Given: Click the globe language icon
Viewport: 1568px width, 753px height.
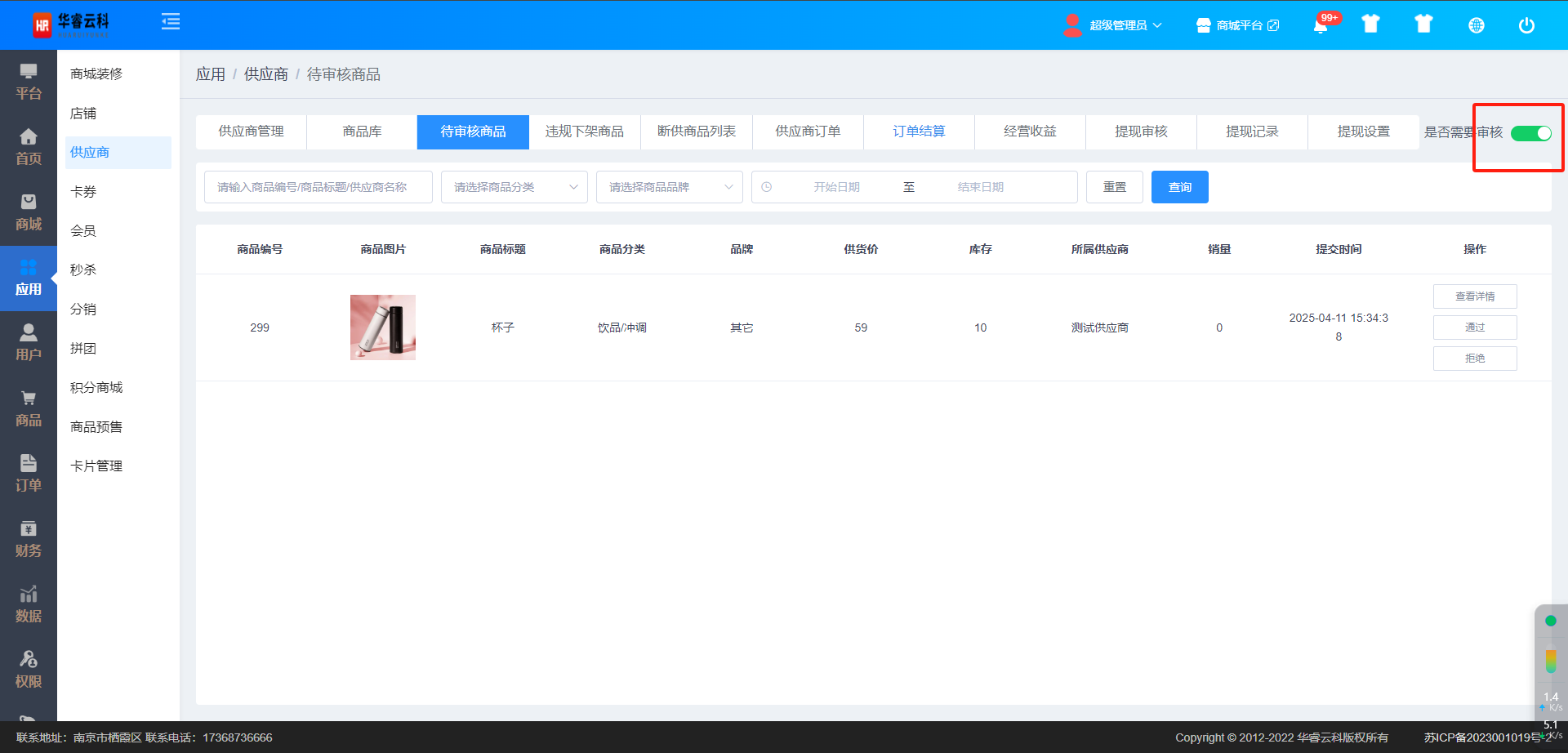Looking at the screenshot, I should coord(1476,25).
